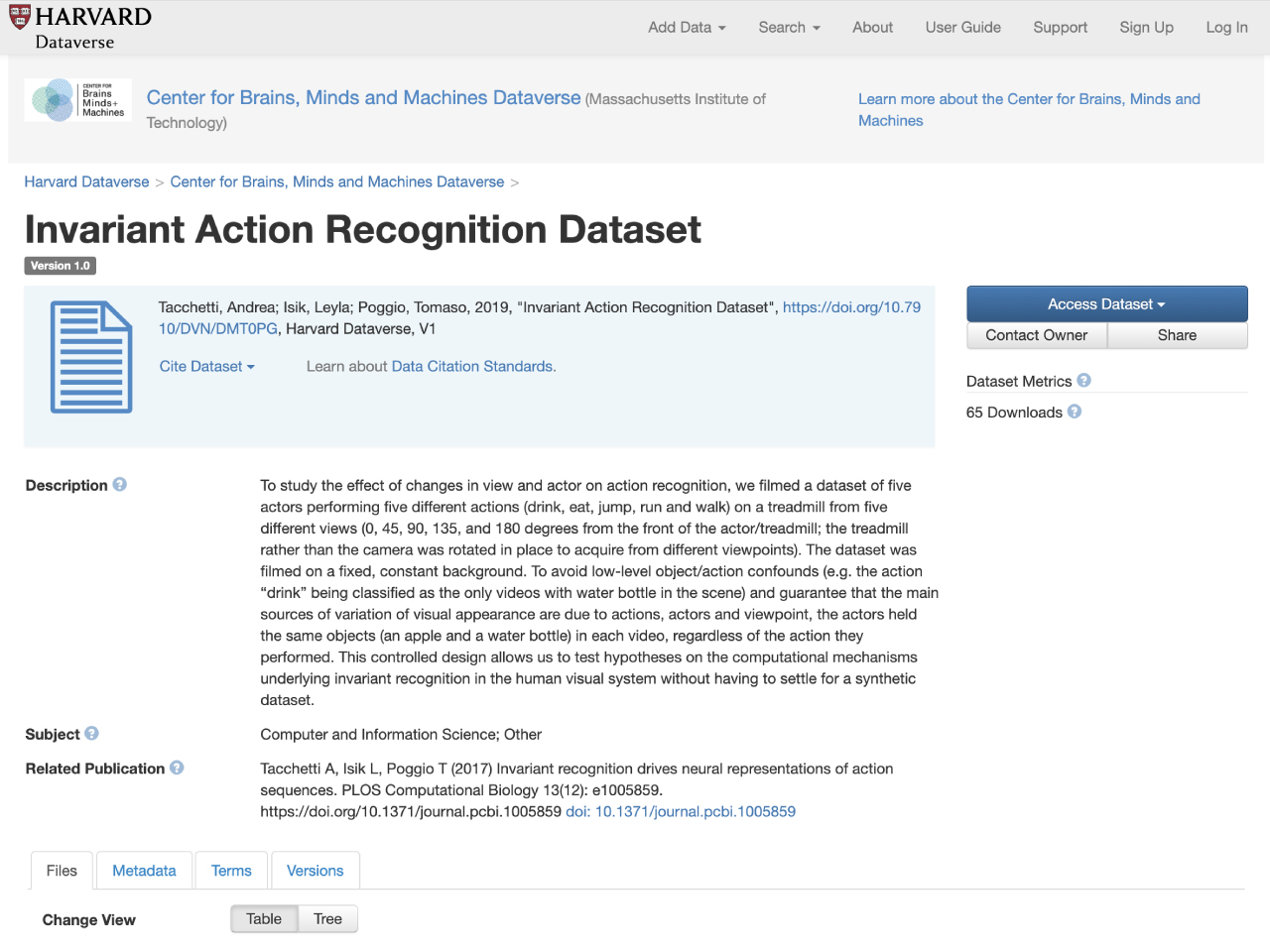Image resolution: width=1270 pixels, height=952 pixels.
Task: Select the Files tab
Action: pos(62,871)
